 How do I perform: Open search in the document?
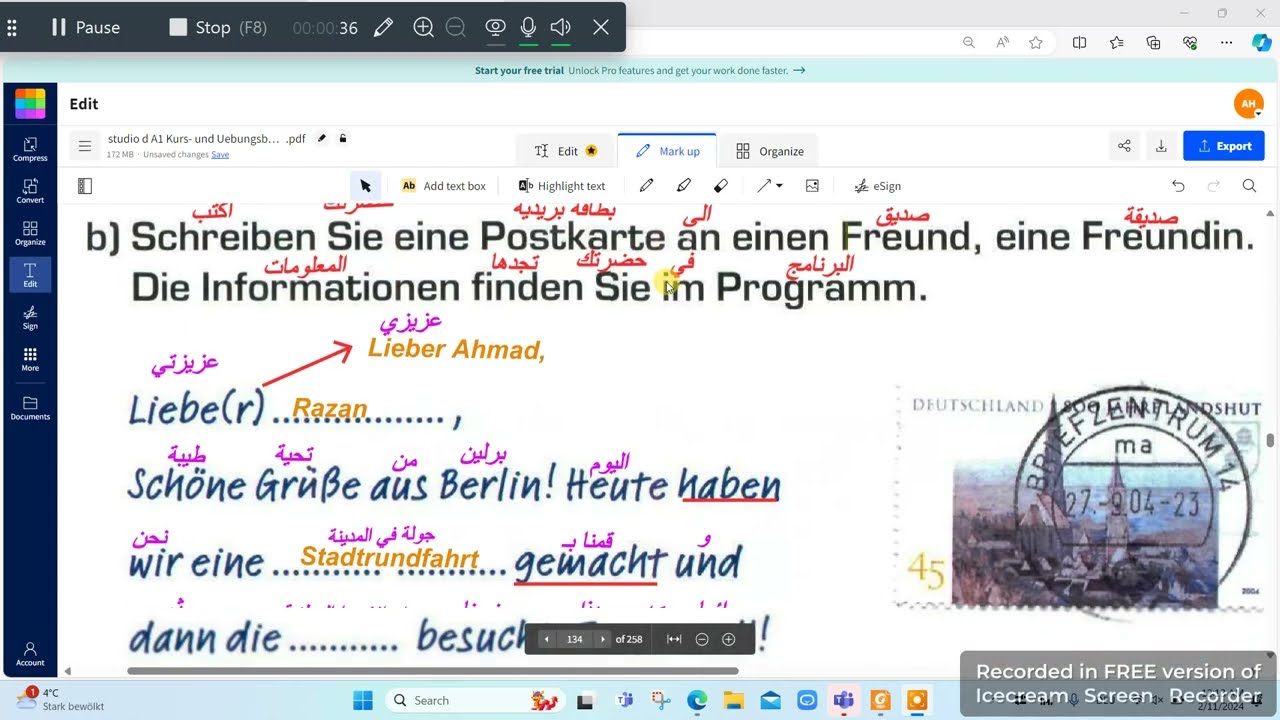(1249, 186)
